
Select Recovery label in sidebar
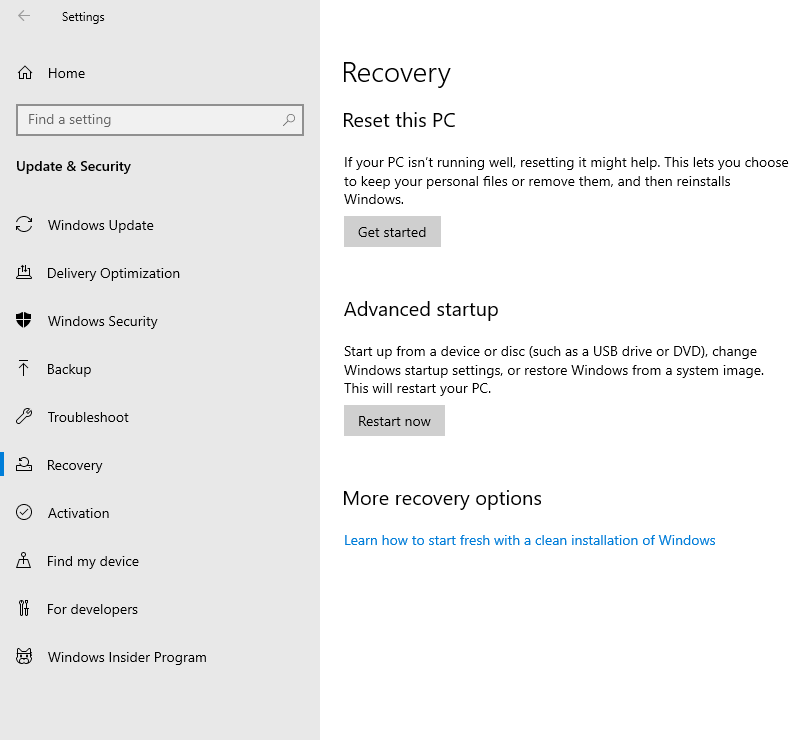pyautogui.click(x=74, y=465)
